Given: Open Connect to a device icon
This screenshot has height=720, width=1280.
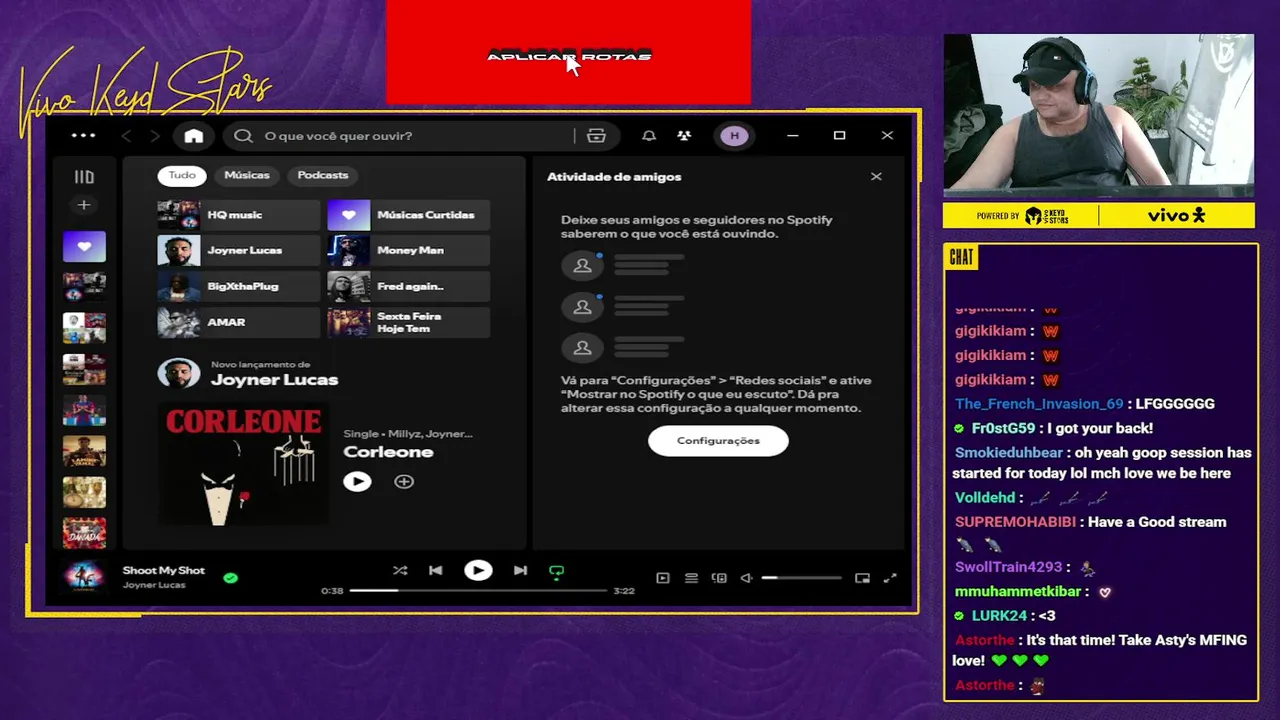Looking at the screenshot, I should click(x=719, y=578).
